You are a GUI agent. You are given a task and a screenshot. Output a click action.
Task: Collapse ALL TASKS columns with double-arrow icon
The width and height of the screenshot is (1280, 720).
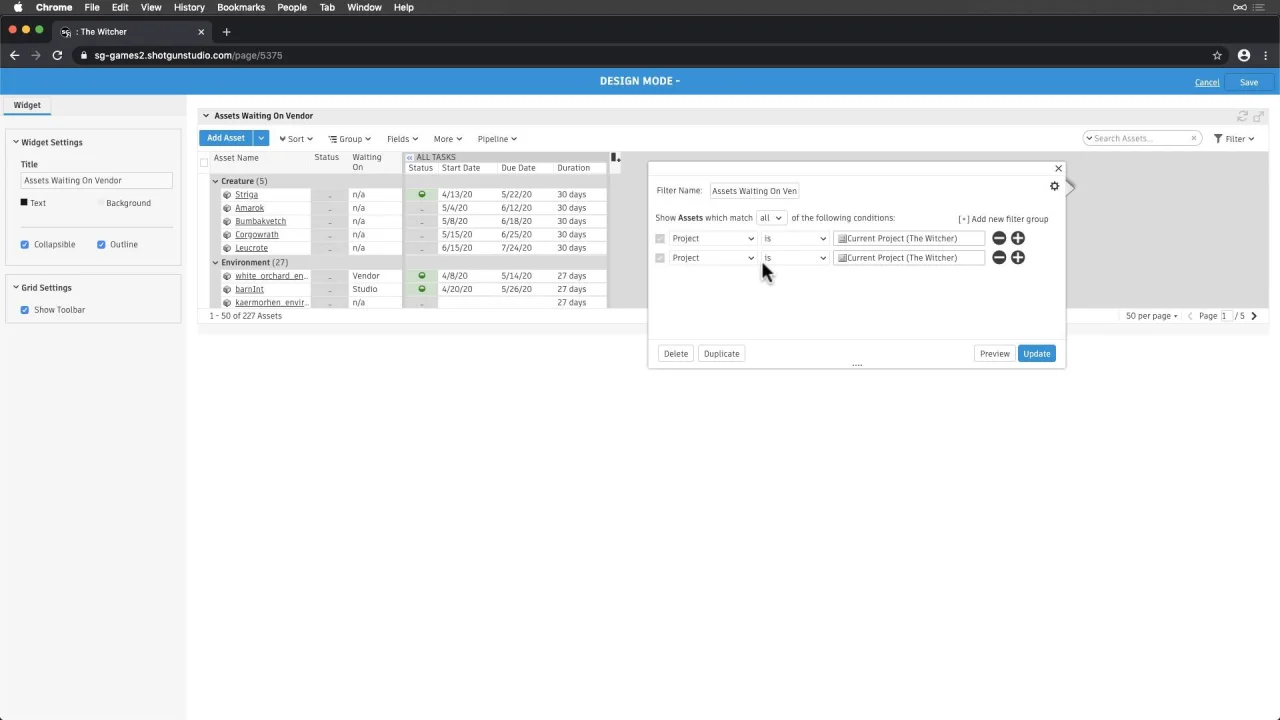(x=409, y=157)
